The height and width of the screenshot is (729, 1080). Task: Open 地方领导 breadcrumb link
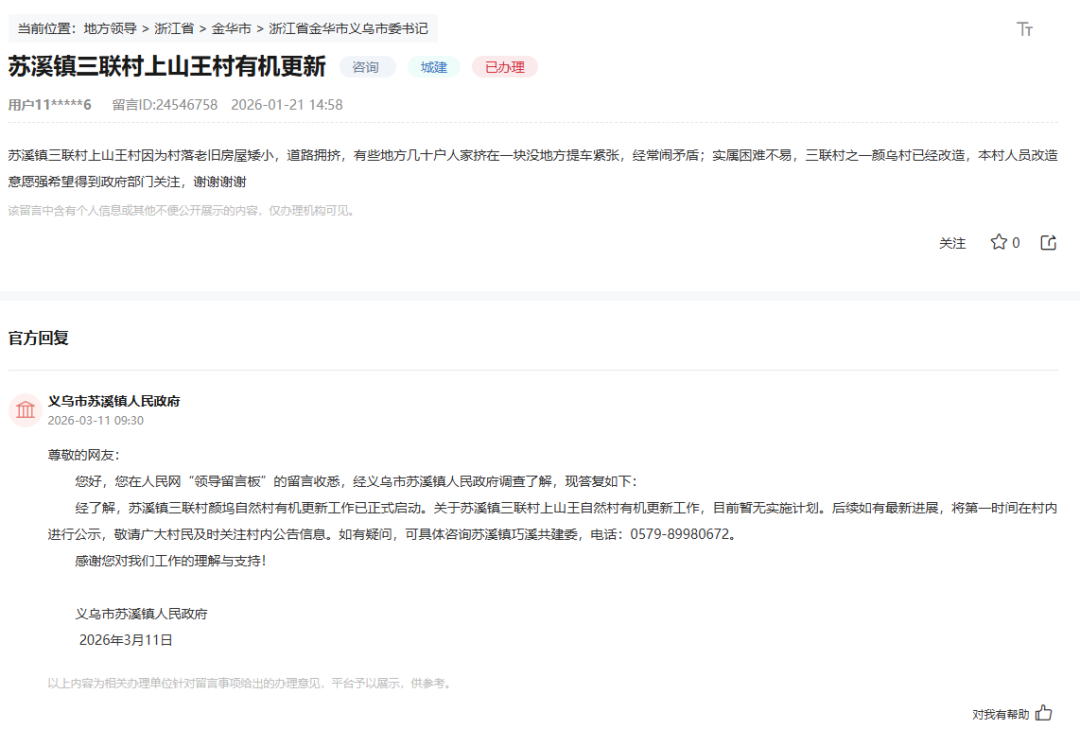tap(110, 29)
